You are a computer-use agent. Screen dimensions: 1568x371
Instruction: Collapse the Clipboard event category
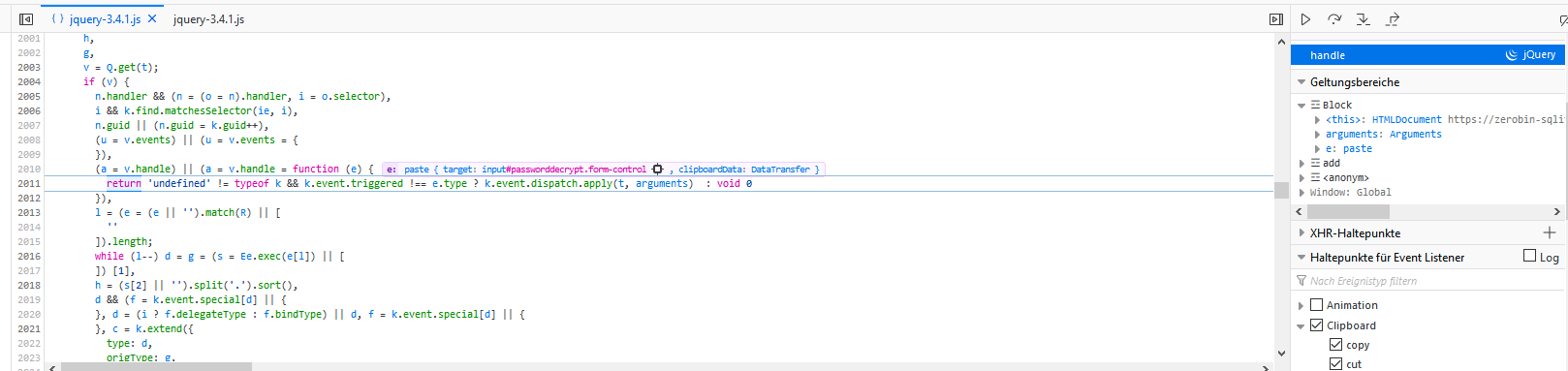pos(1301,326)
